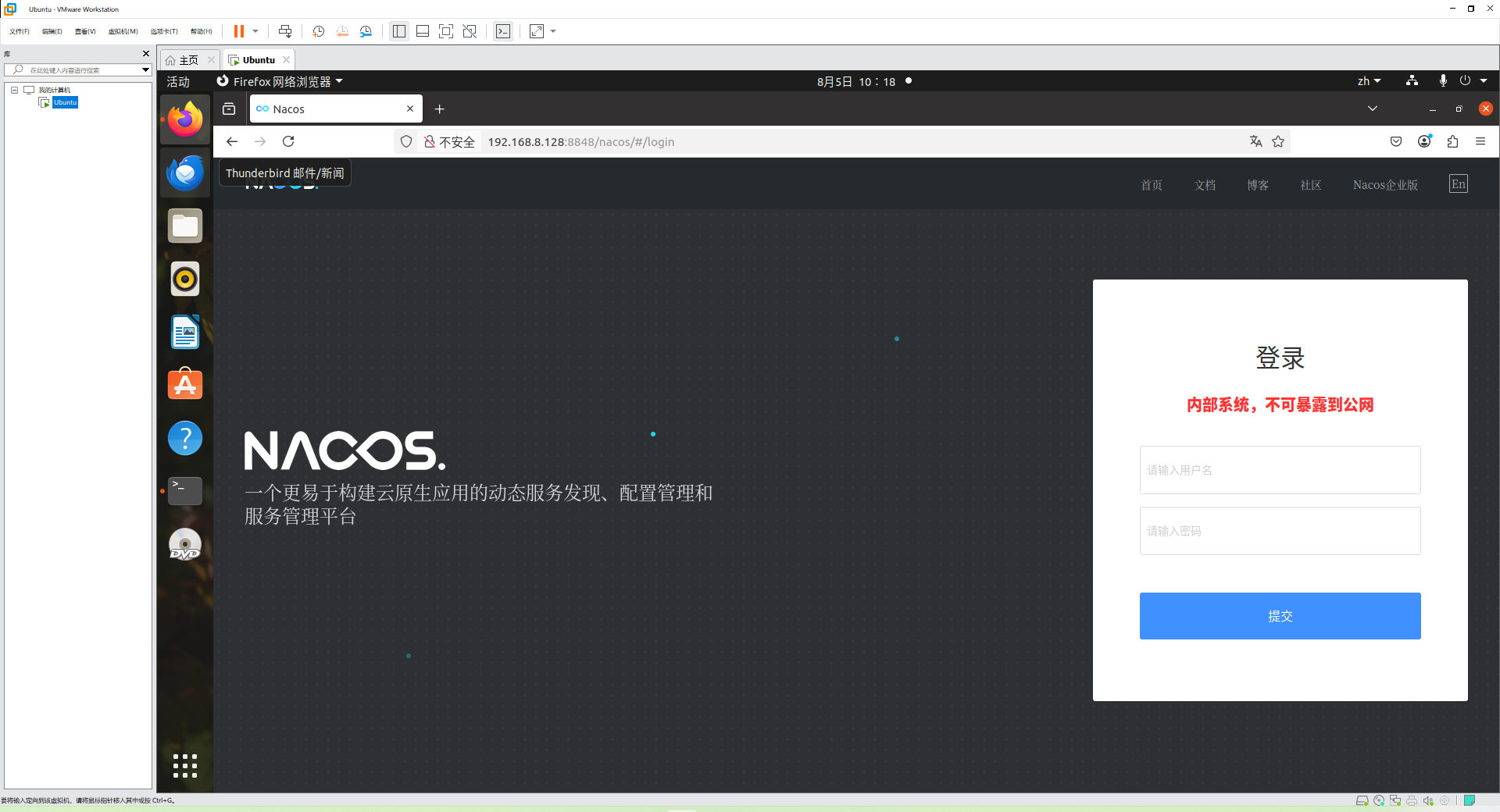Launch LibreOffice Writer from the dock
Viewport: 1500px width, 812px height.
pos(185,332)
